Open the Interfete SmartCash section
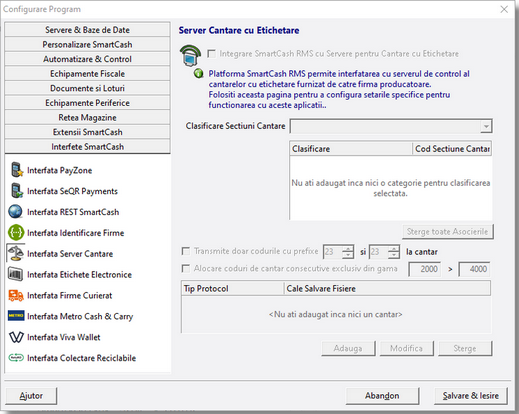The height and width of the screenshot is (414, 519). 87,147
